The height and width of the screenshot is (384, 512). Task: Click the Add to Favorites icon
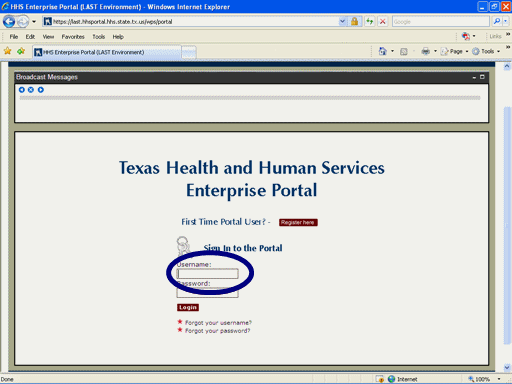tap(21, 51)
